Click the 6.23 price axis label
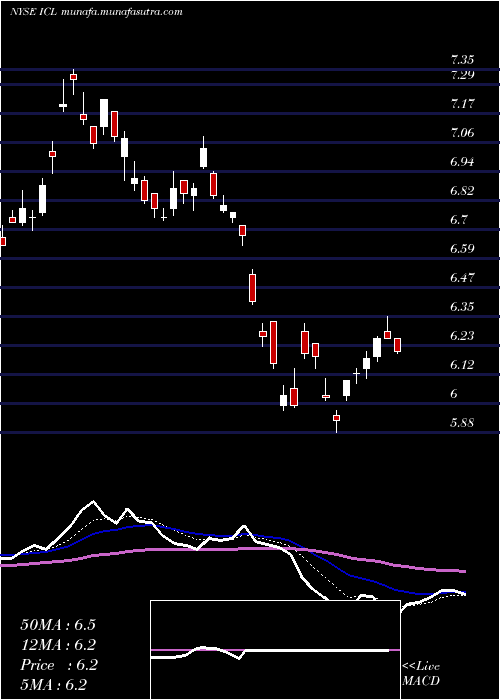 462,336
